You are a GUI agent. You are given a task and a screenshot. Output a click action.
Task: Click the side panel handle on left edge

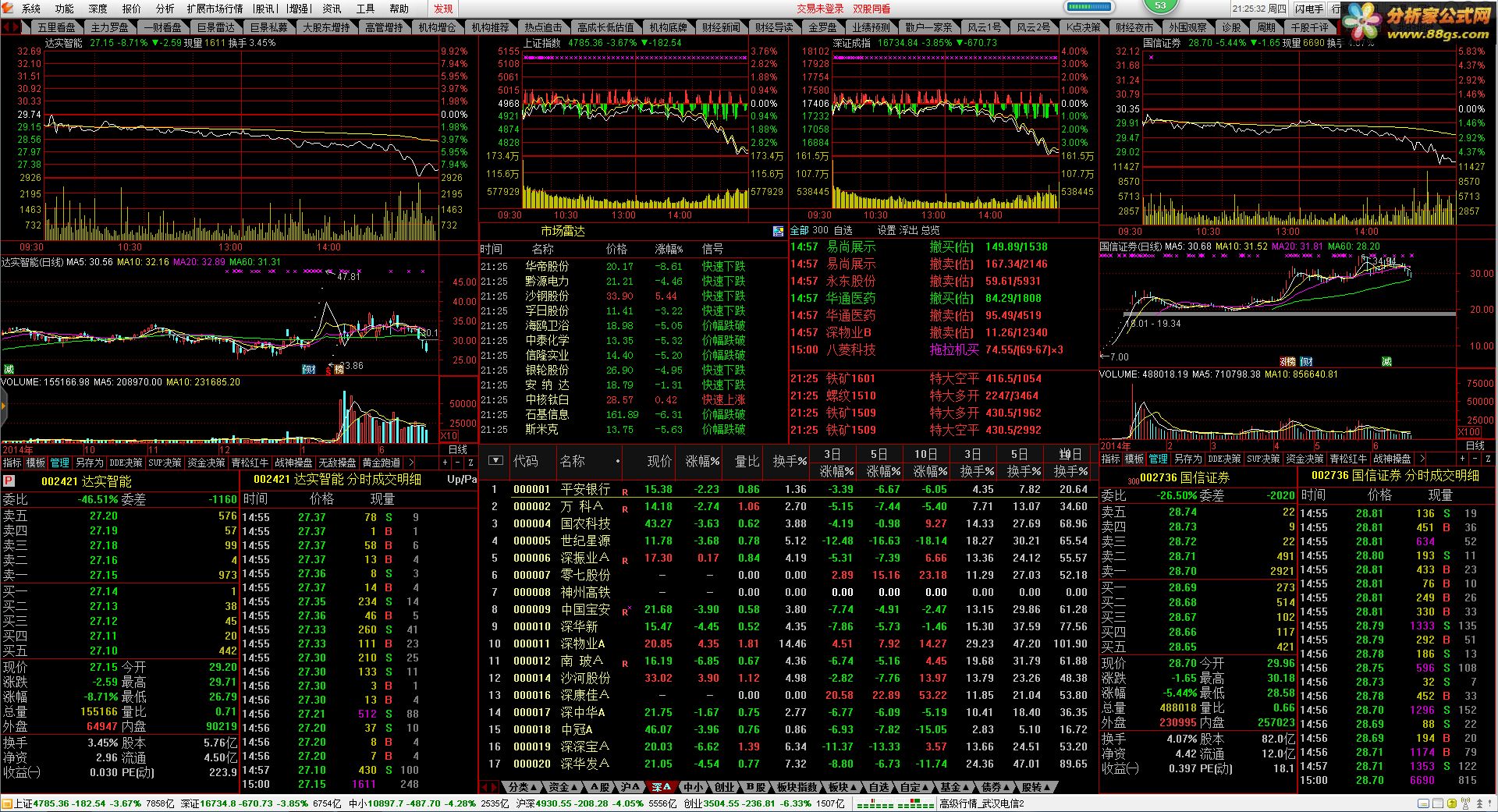[3, 406]
